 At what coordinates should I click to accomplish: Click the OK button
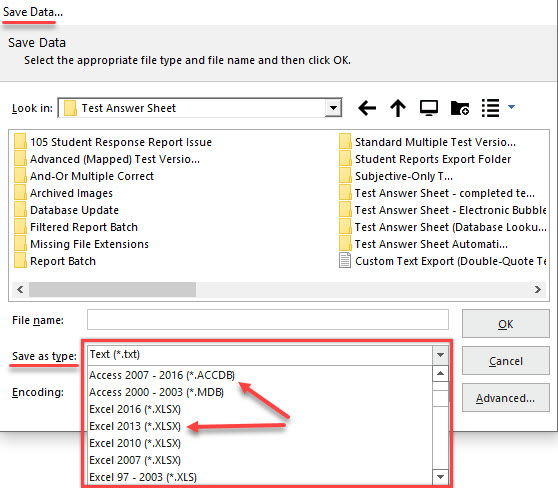click(506, 324)
